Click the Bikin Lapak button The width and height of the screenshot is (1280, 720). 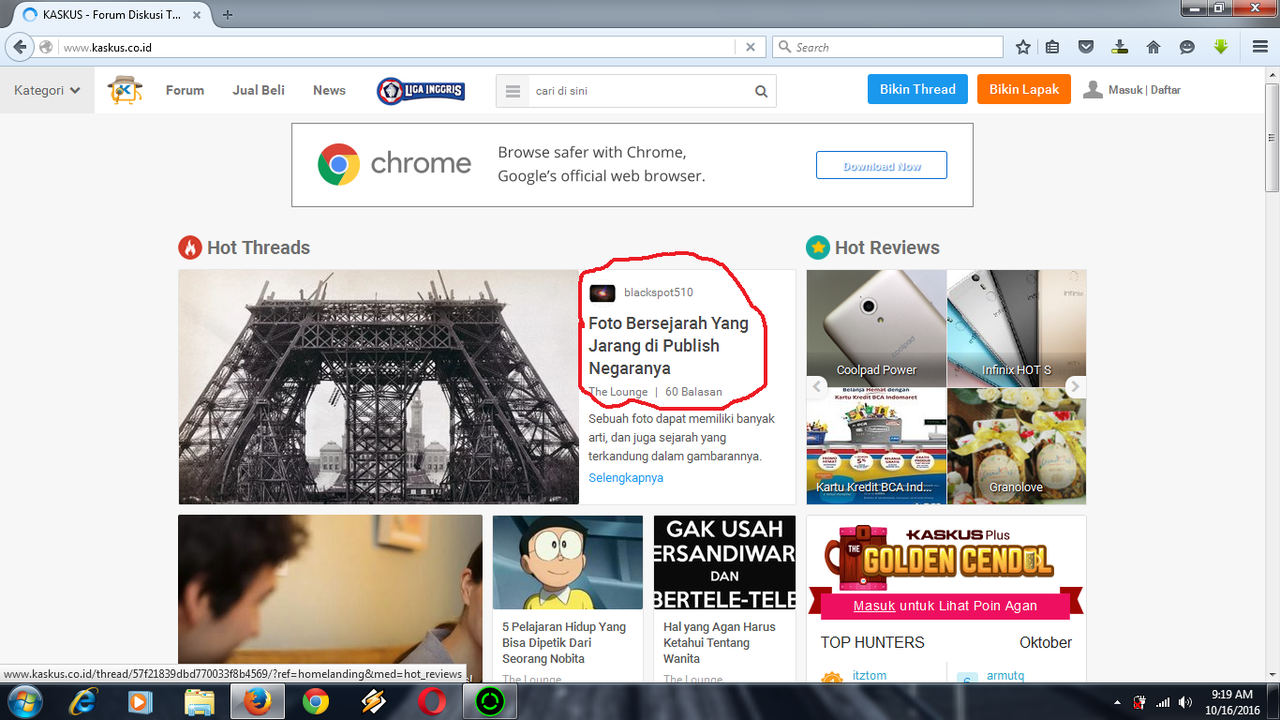tap(1024, 89)
